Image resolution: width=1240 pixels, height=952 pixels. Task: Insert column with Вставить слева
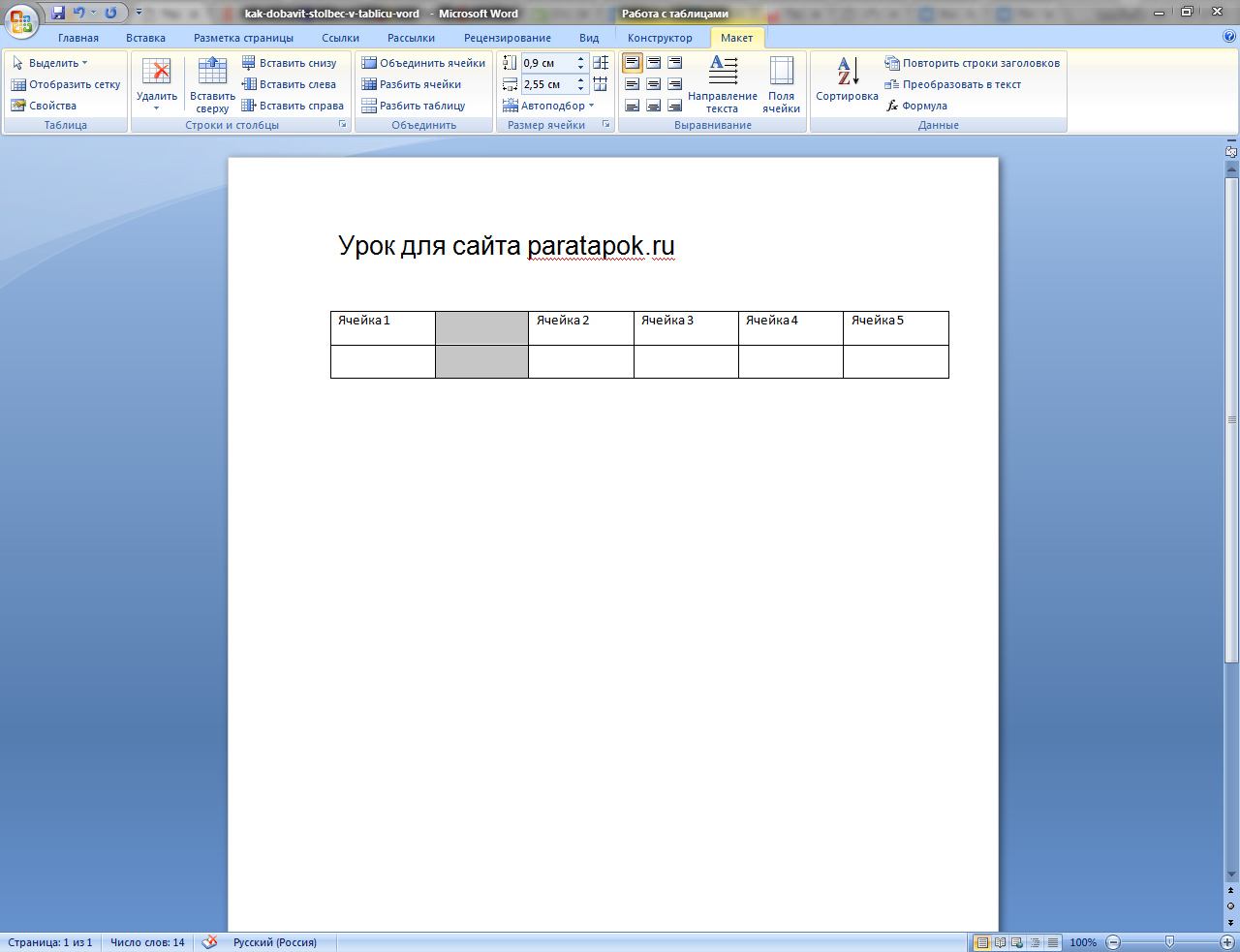(289, 84)
